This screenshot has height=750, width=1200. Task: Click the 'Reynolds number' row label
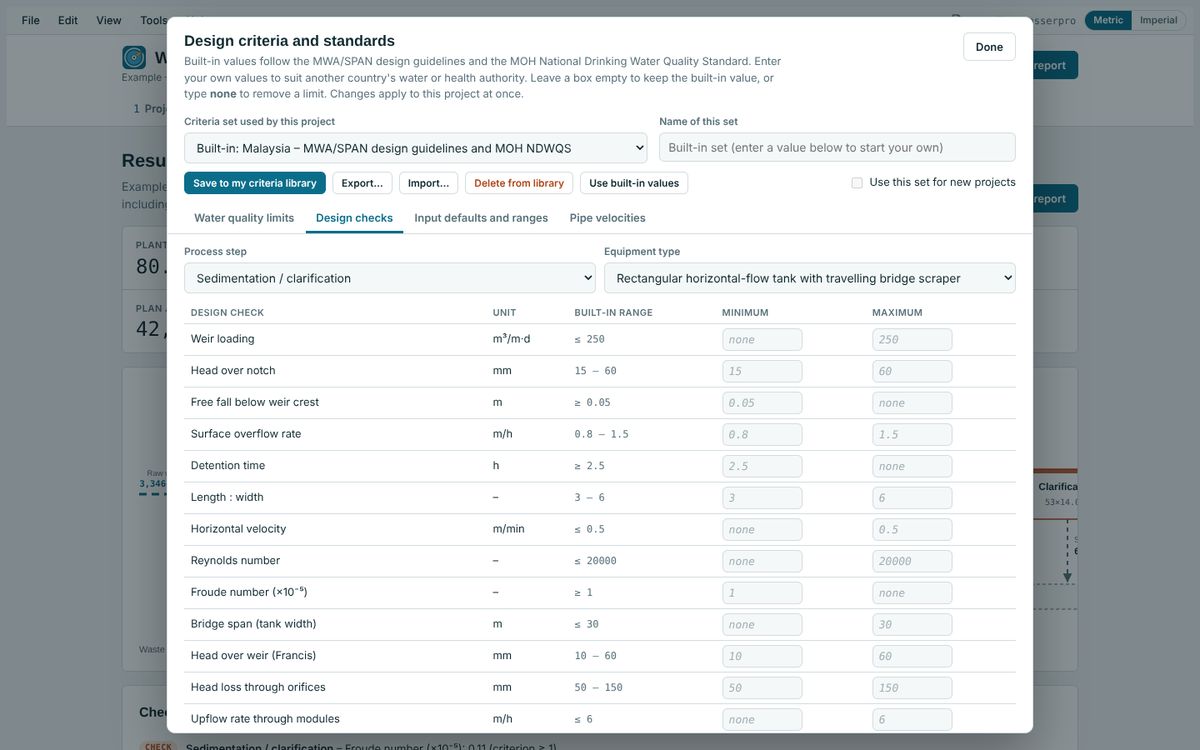tap(235, 561)
